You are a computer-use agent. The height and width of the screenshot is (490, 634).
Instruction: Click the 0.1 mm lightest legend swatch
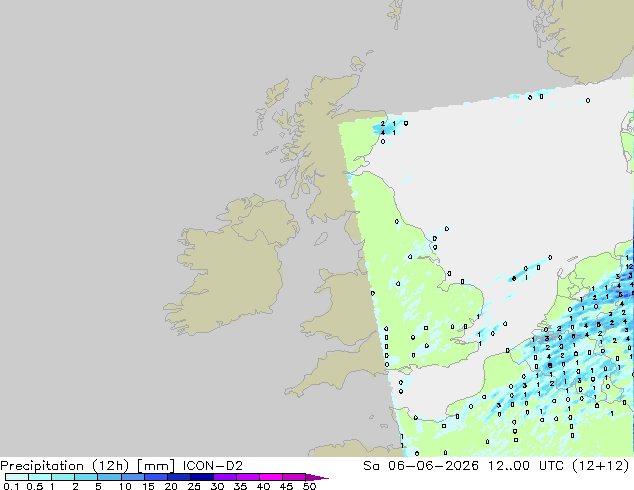pos(17,477)
